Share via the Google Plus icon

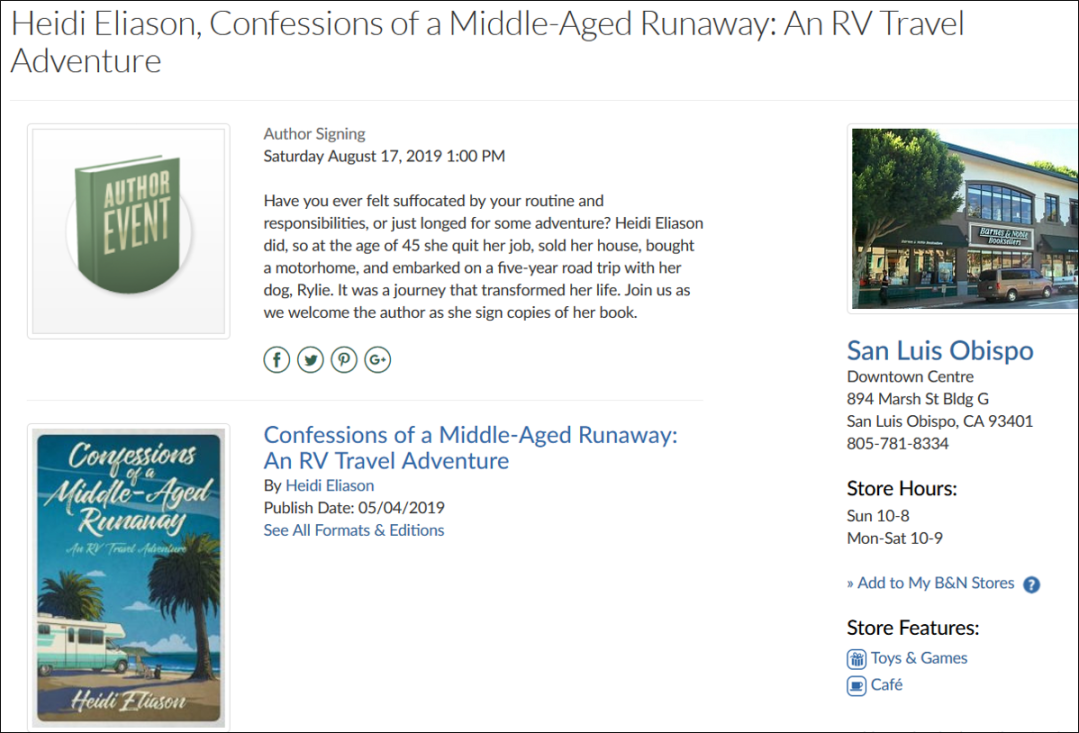click(377, 360)
